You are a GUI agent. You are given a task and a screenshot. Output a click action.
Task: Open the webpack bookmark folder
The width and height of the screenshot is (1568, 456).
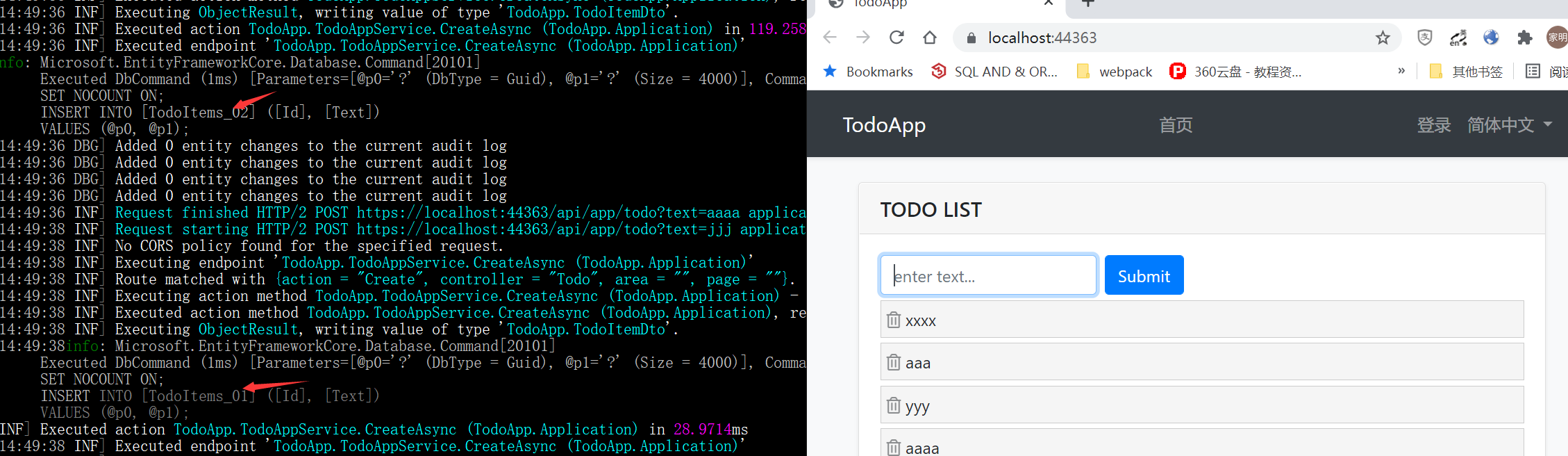pyautogui.click(x=1114, y=72)
